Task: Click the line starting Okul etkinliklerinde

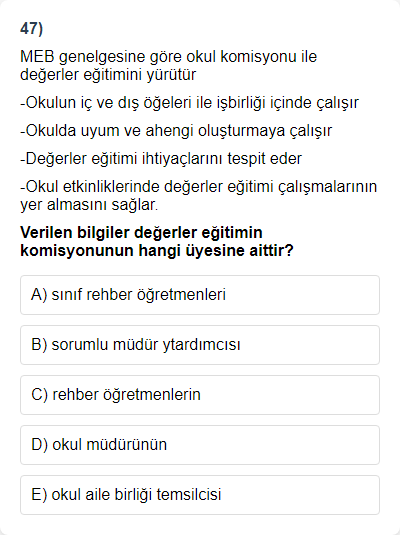Action: [199, 196]
